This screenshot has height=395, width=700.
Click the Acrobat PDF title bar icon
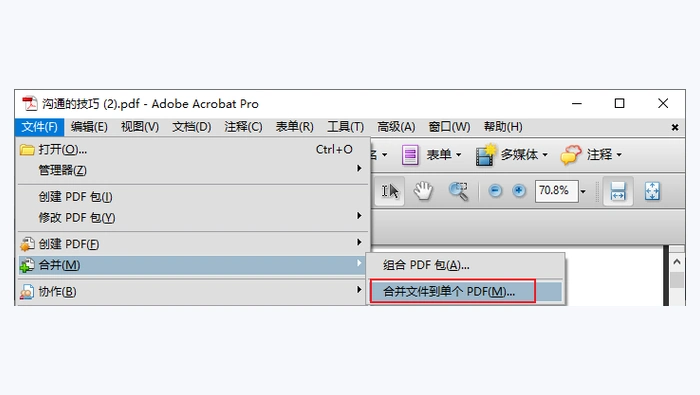[30, 104]
